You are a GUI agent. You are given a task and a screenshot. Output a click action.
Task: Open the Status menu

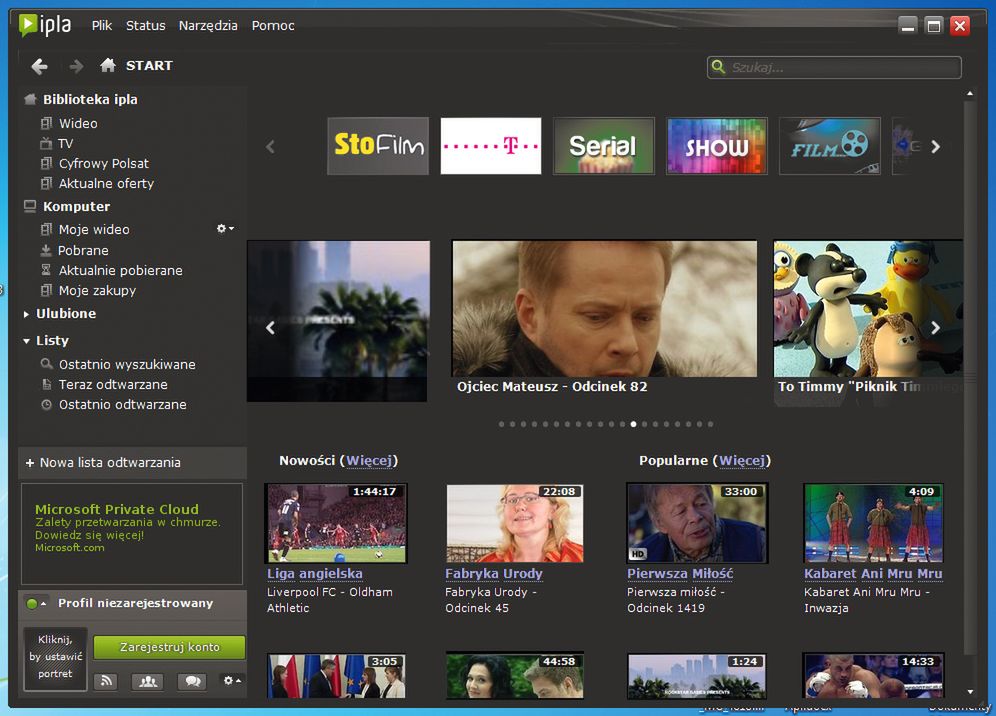click(145, 25)
